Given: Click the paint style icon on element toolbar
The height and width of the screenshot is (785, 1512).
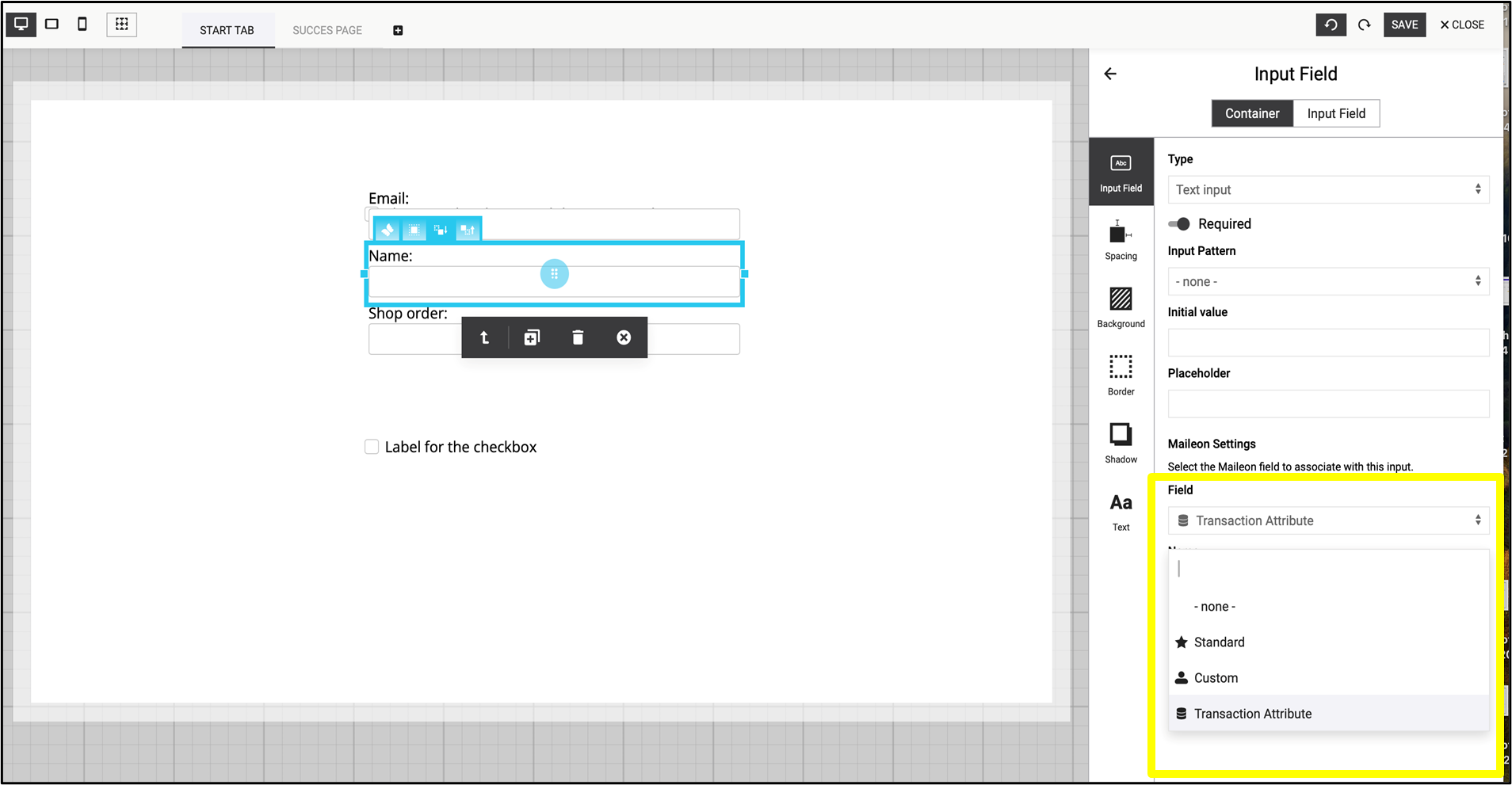Looking at the screenshot, I should 388,230.
